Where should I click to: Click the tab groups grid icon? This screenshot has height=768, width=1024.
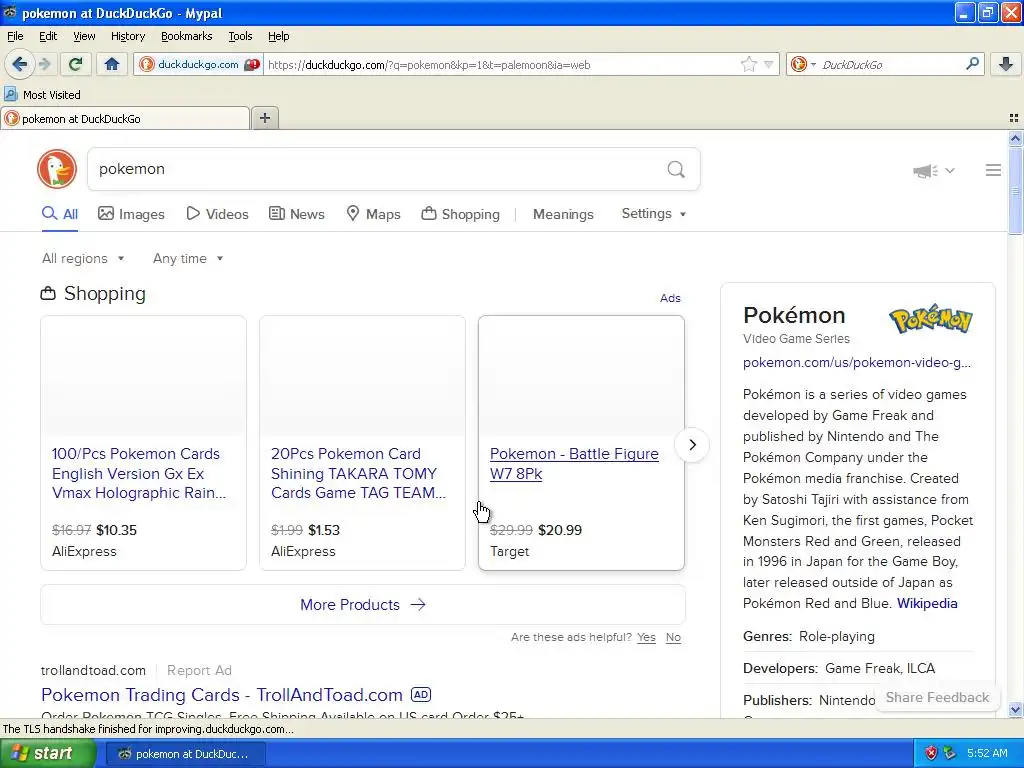click(1014, 118)
